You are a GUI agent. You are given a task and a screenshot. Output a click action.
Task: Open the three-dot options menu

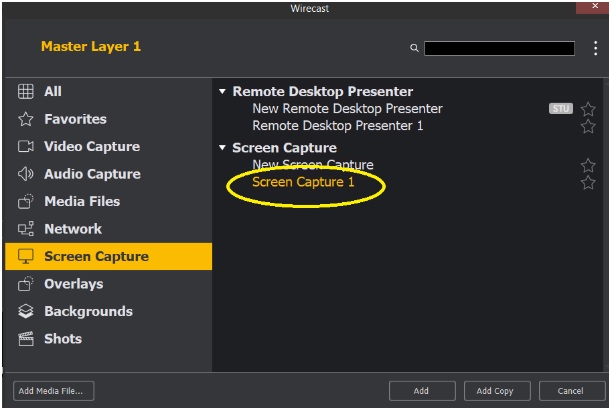(x=595, y=48)
